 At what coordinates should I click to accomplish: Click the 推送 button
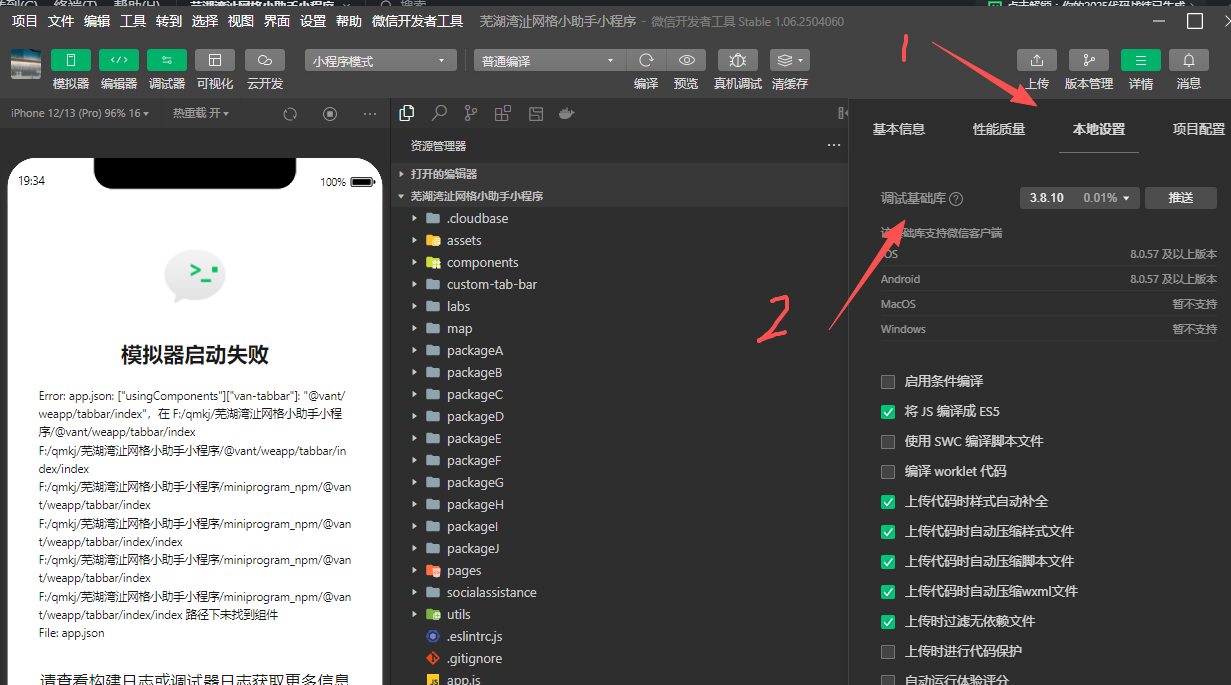click(1180, 198)
